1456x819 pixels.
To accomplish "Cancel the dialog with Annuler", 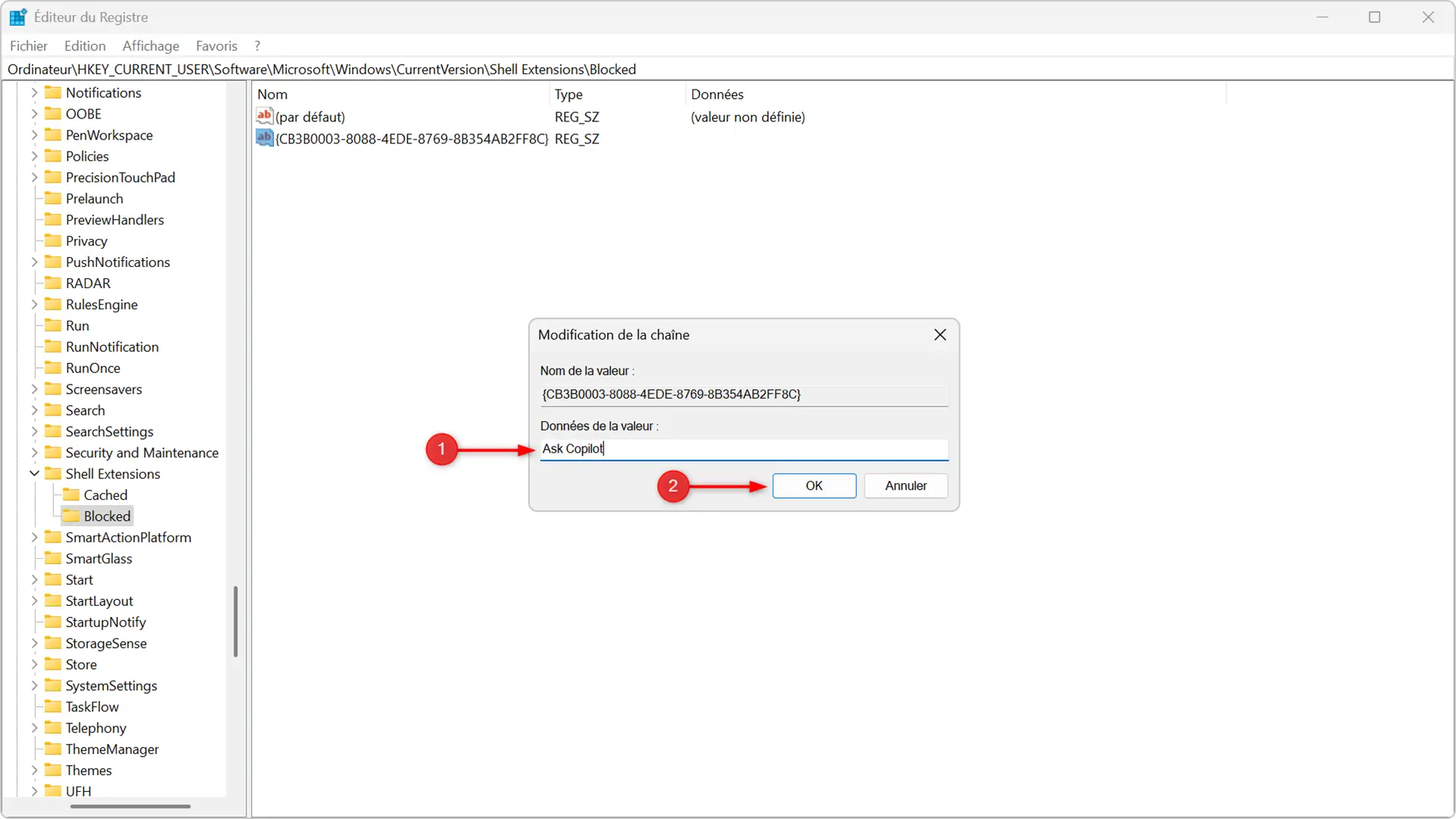I will pos(906,485).
